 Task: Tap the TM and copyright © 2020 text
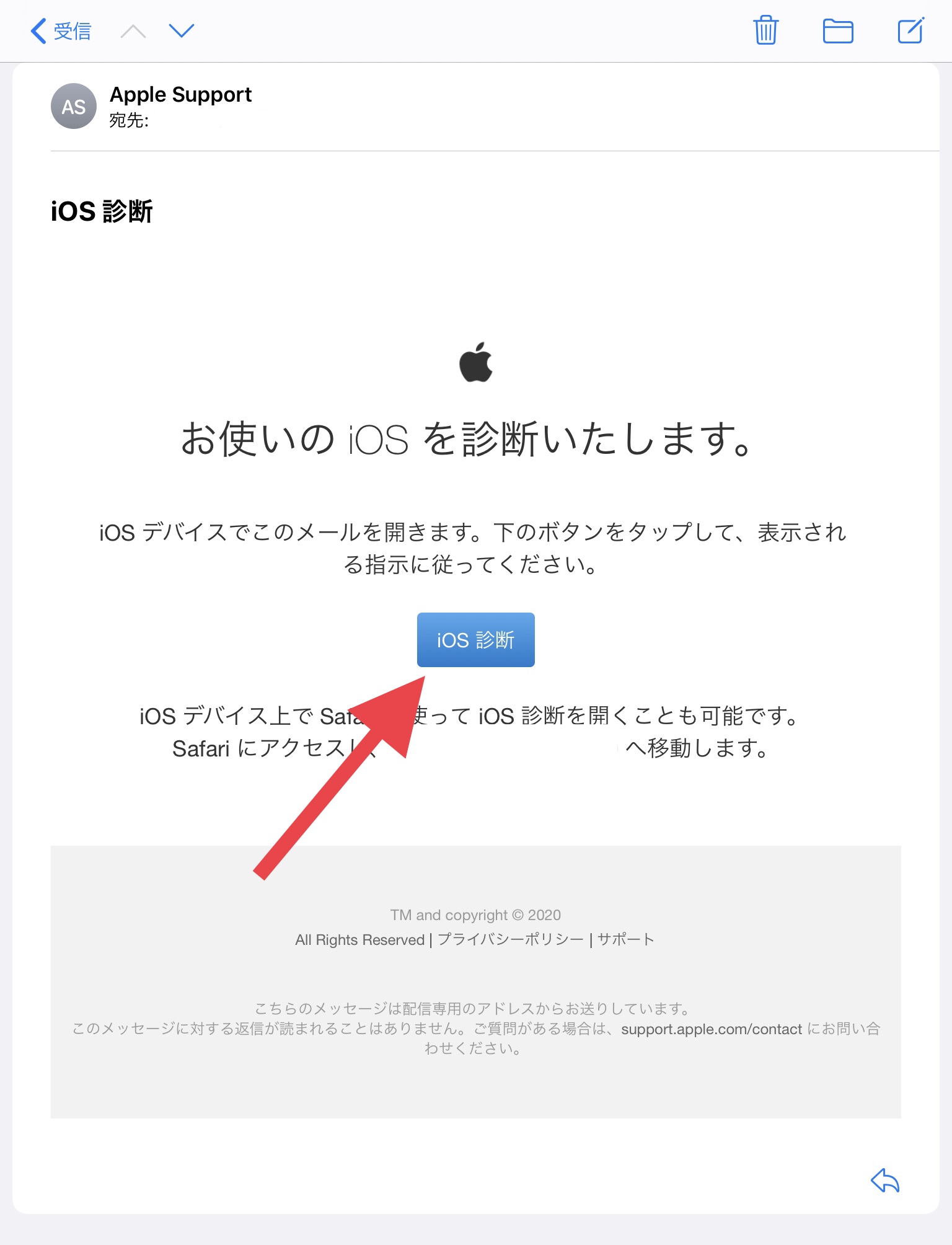[x=475, y=915]
